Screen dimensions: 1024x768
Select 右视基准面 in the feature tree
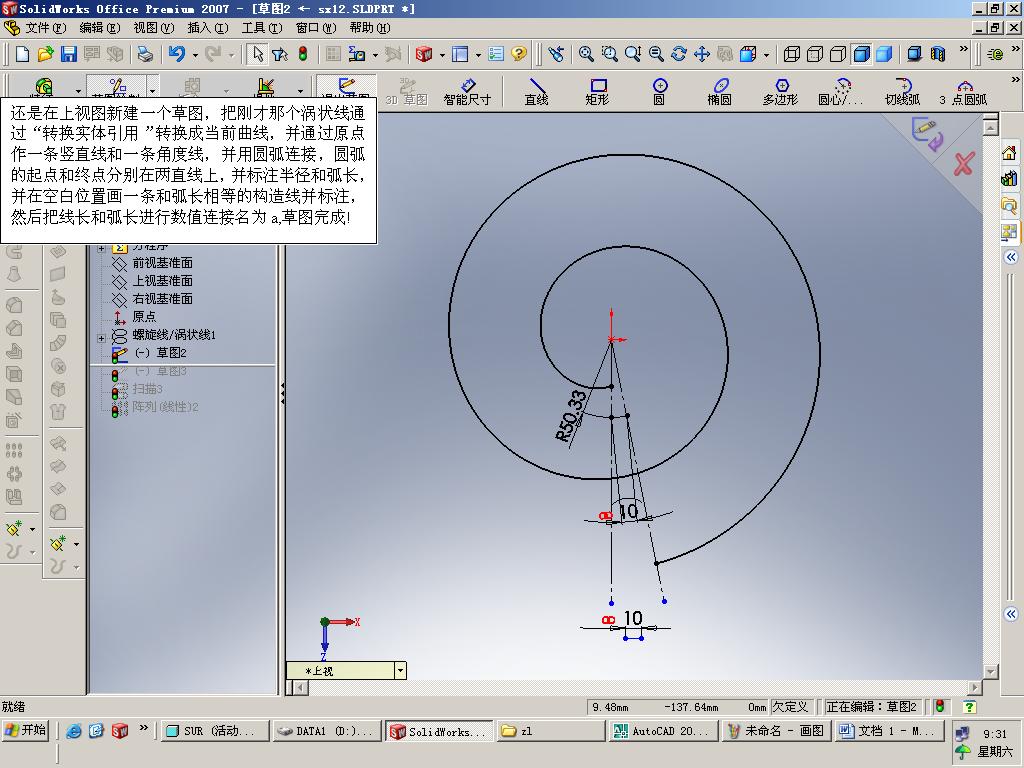click(x=163, y=298)
